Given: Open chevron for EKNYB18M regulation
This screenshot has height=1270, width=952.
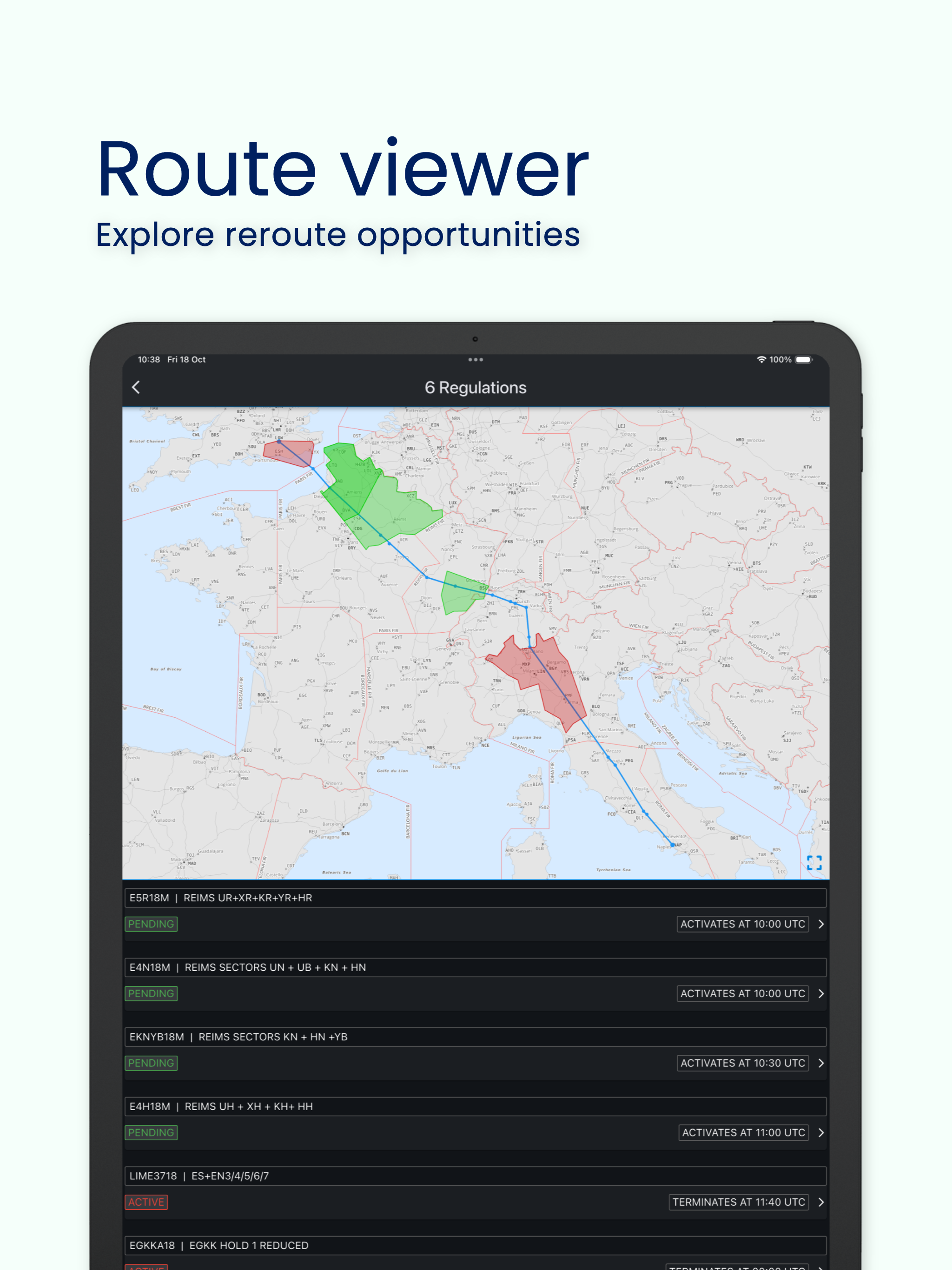Looking at the screenshot, I should [821, 1063].
